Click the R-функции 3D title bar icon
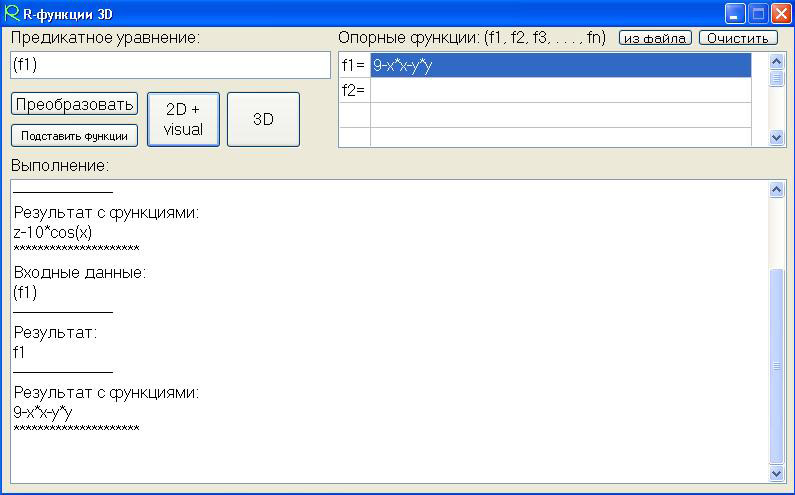795x495 pixels. (11, 13)
